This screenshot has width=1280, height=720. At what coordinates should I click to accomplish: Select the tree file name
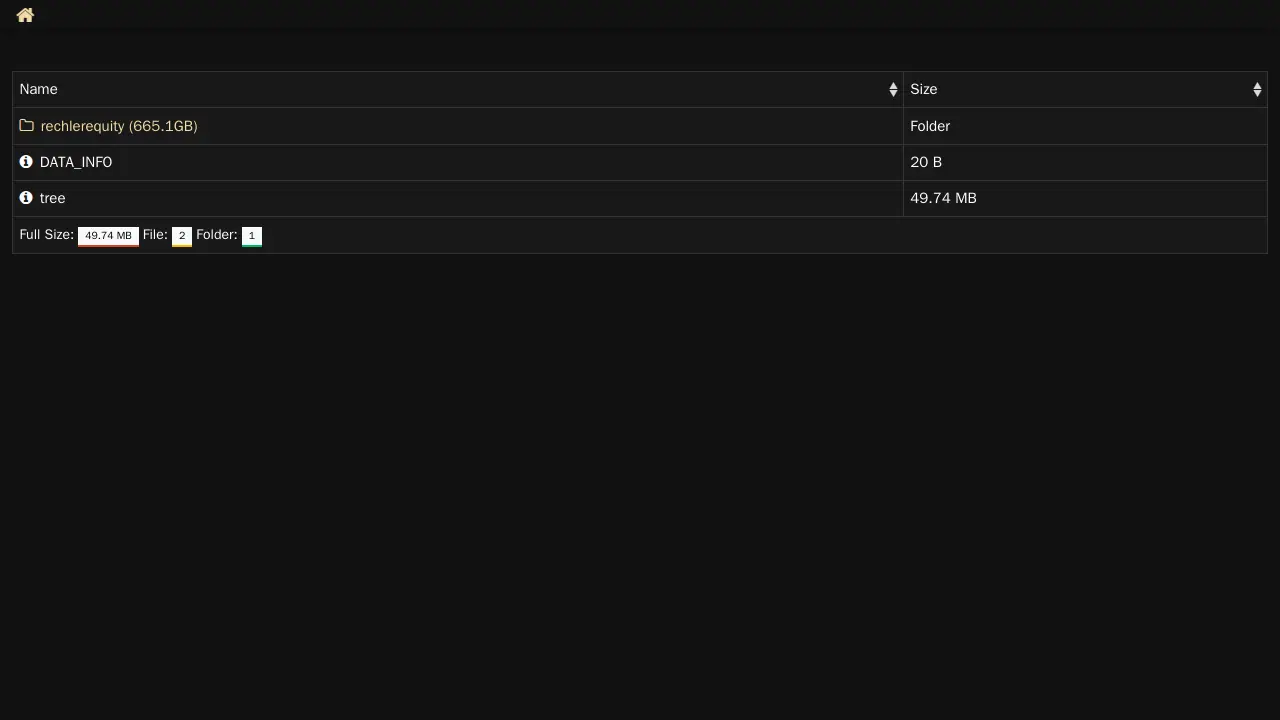pyautogui.click(x=53, y=198)
